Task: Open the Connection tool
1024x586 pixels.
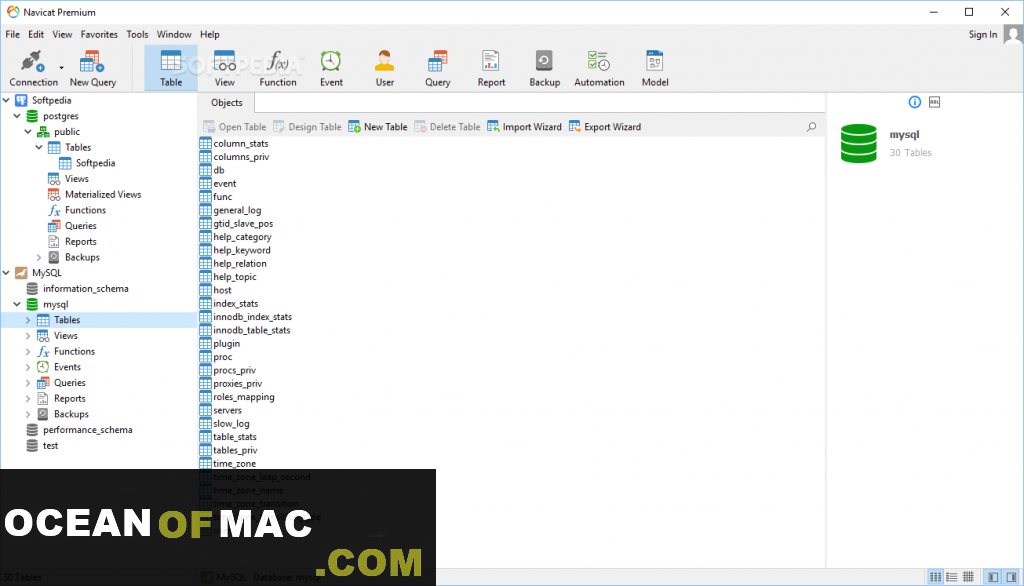Action: pos(33,68)
